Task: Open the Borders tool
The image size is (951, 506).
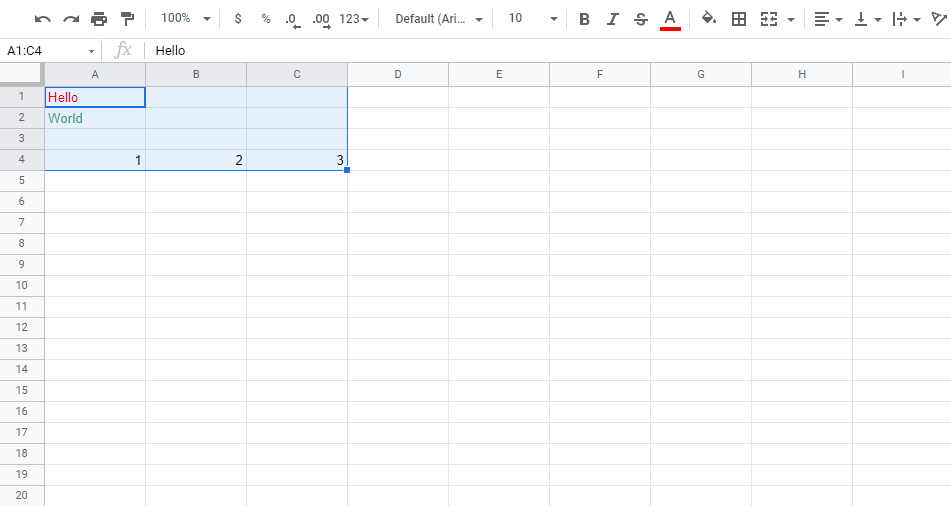Action: (x=739, y=19)
